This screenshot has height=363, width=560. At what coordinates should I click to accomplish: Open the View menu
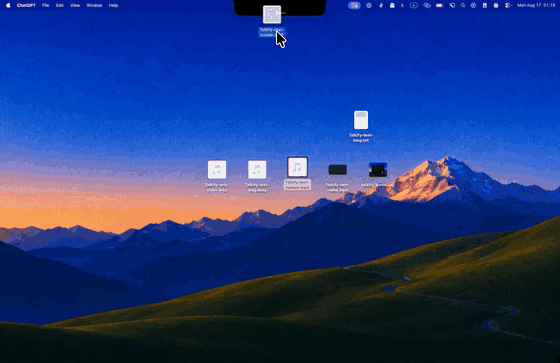[75, 5]
